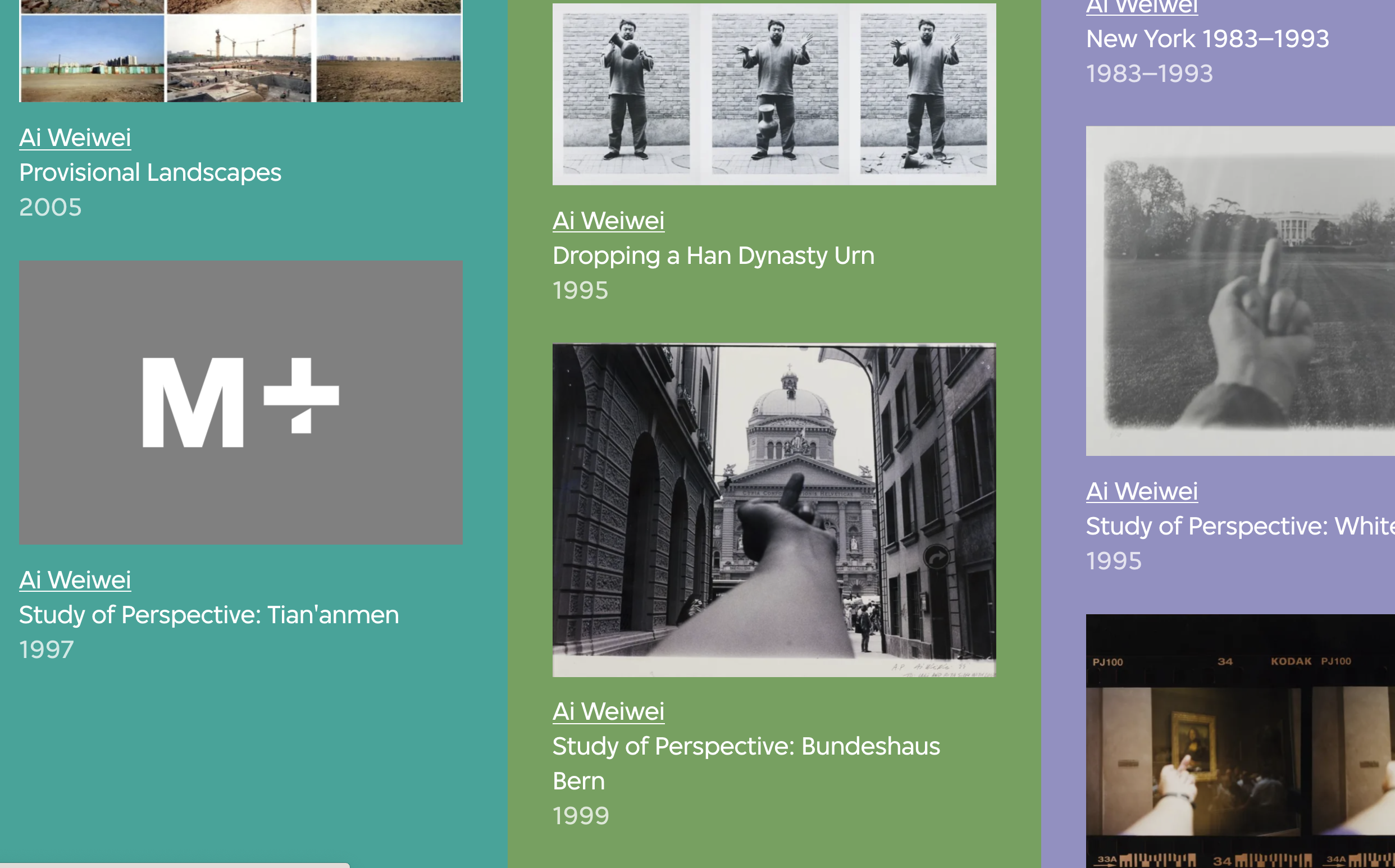Open Study of Perspective: Tian'anmen title
Viewport: 1395px width, 868px height.
[x=209, y=615]
